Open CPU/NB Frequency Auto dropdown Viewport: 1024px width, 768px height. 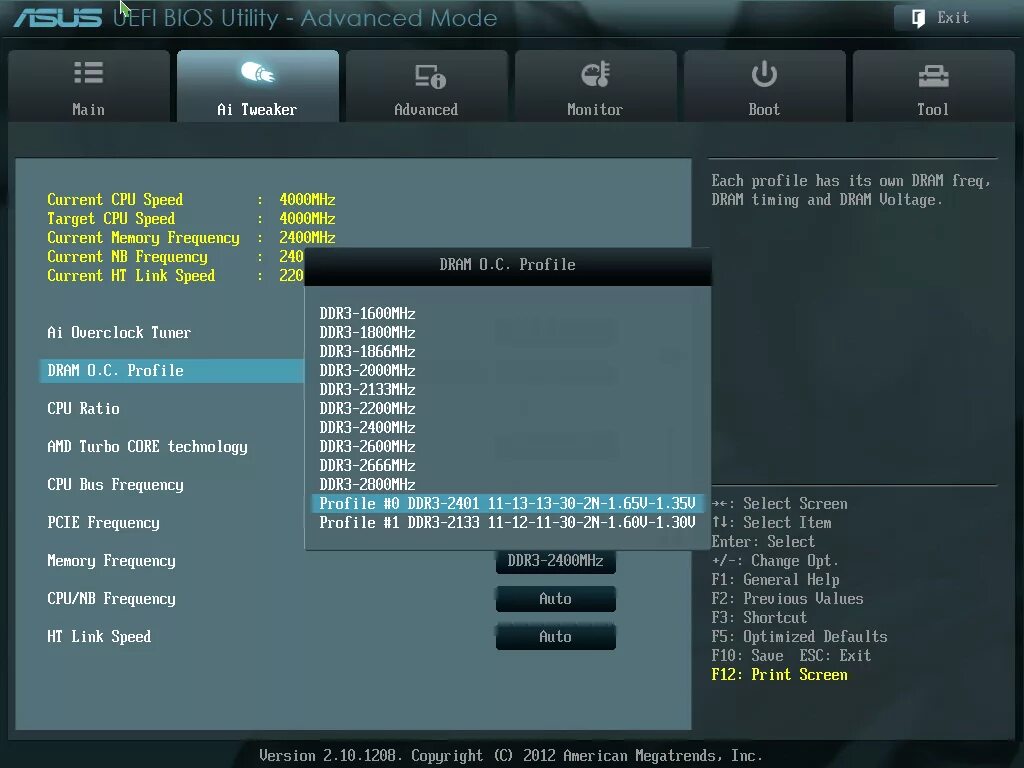click(x=556, y=599)
